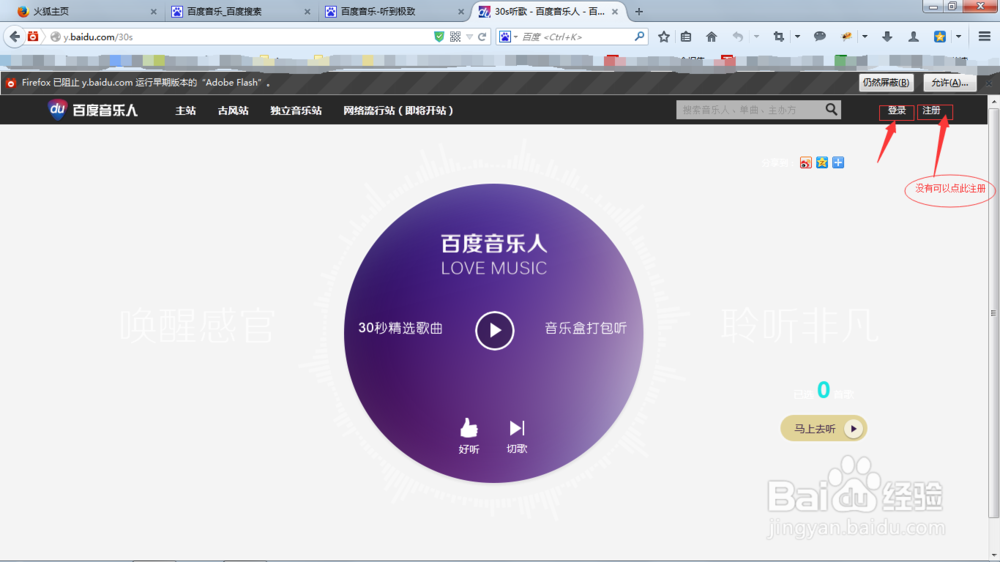Open 古风站 in site navigation
The height and width of the screenshot is (562, 1000).
pos(233,110)
